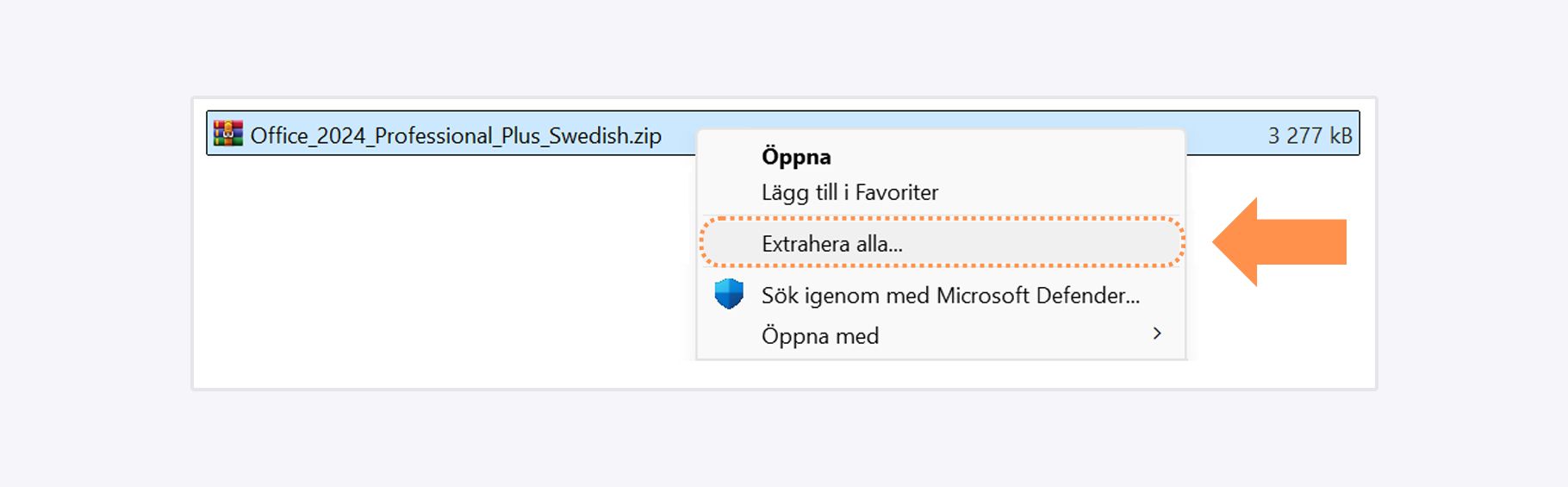This screenshot has height=487, width=1568.
Task: Click empty folder area under the zip icon
Action: (228, 259)
